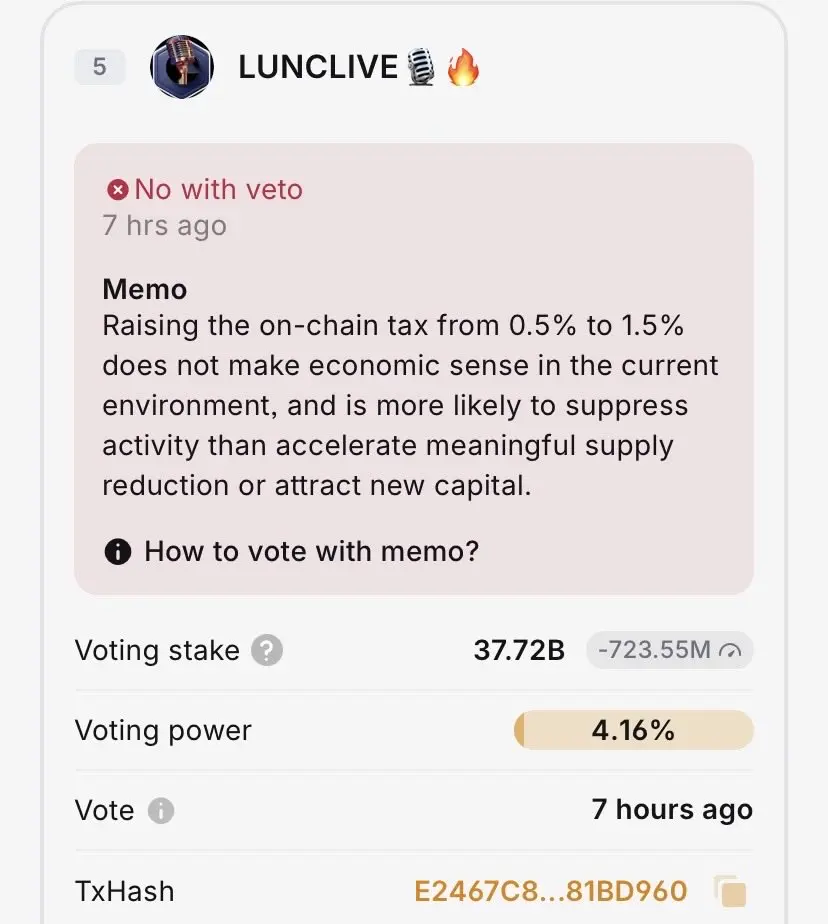Click the 7 hours ago vote time value

pos(672,810)
